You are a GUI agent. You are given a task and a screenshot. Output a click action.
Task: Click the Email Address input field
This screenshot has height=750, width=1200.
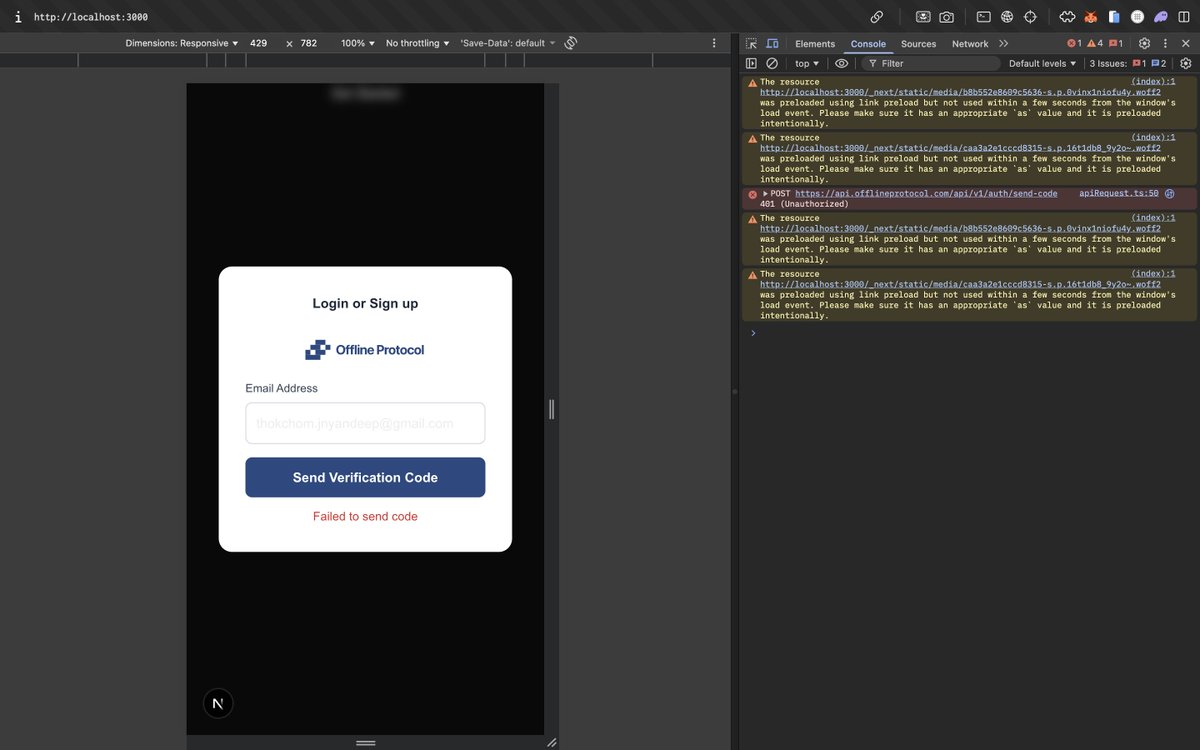click(x=365, y=423)
